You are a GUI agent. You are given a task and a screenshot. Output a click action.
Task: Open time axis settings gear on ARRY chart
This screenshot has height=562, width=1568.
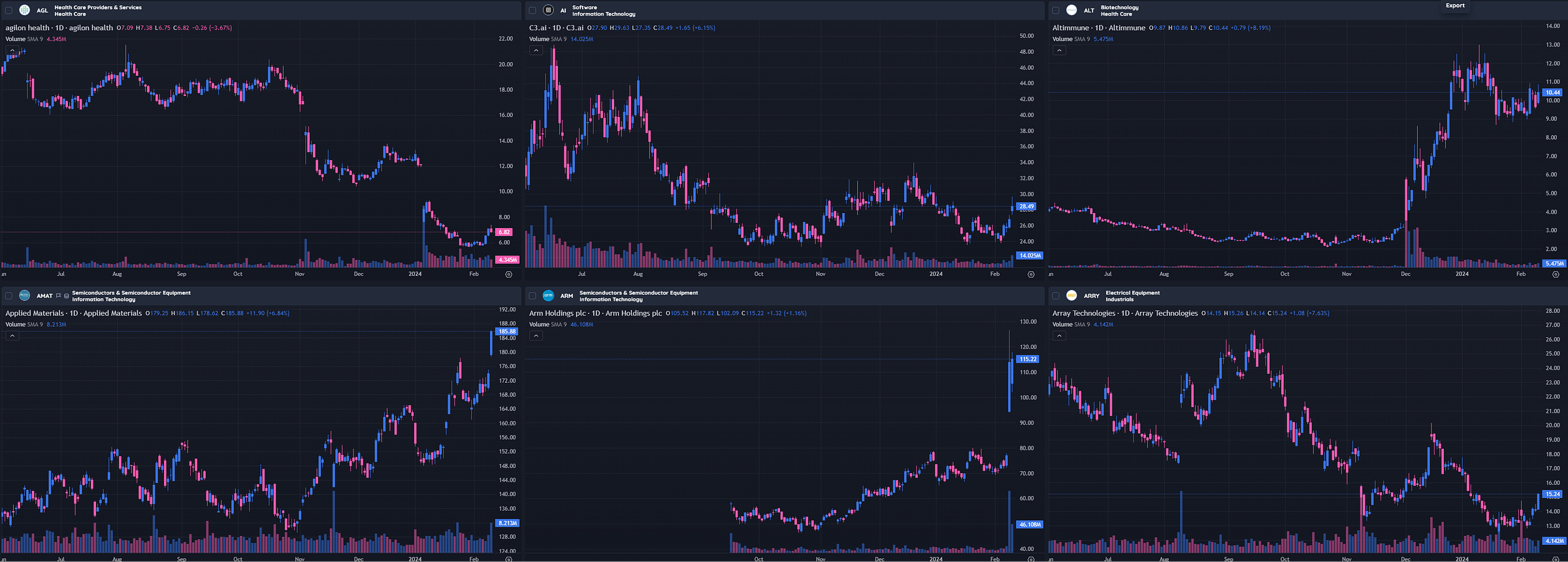point(1556,559)
